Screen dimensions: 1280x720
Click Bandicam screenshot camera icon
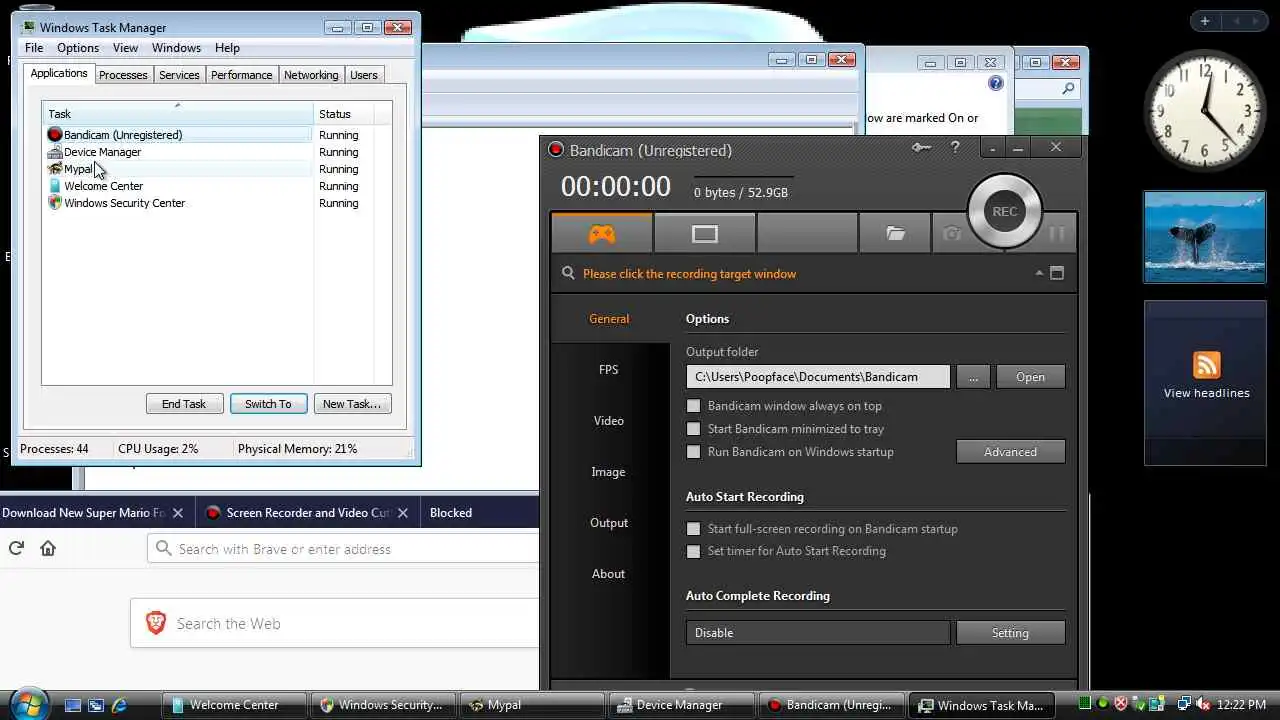pyautogui.click(x=951, y=234)
